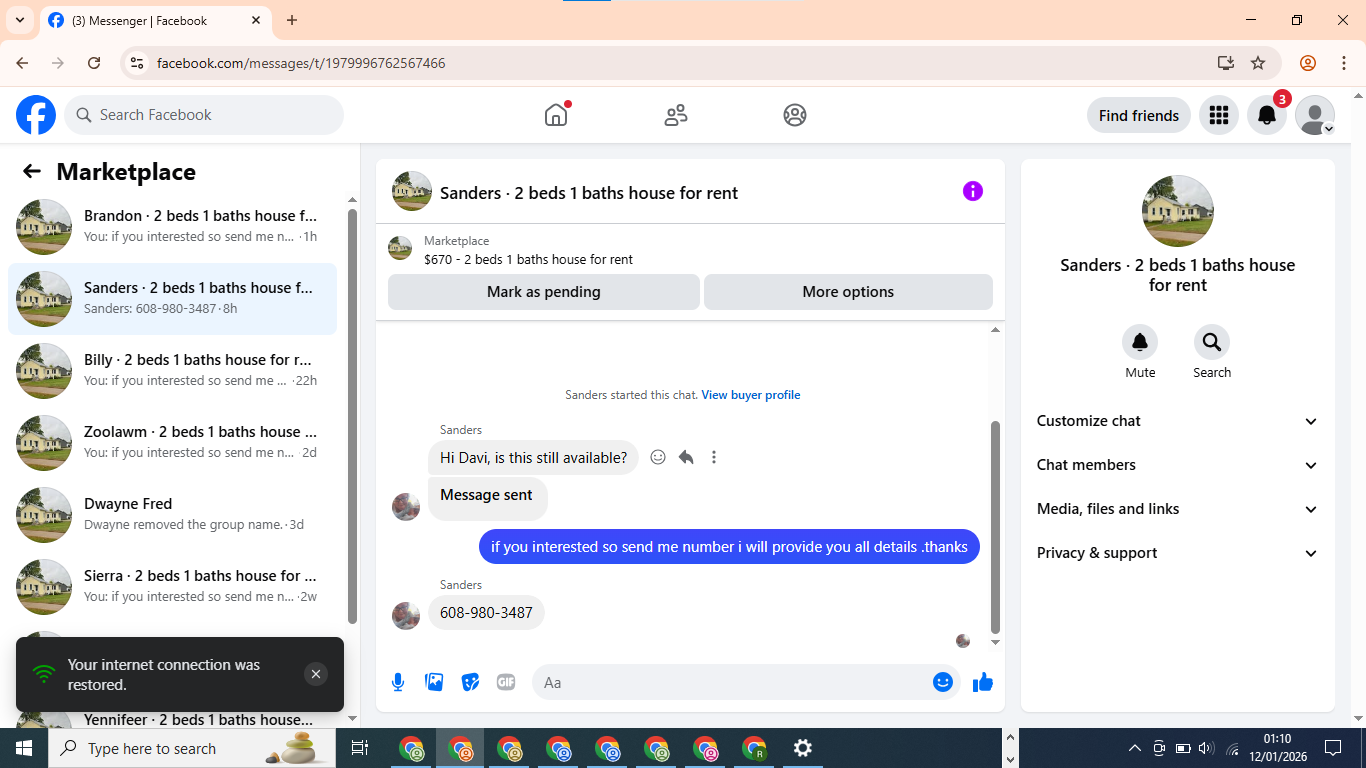Image resolution: width=1366 pixels, height=768 pixels.
Task: Open the notifications bell with badge 3
Action: pos(1267,115)
